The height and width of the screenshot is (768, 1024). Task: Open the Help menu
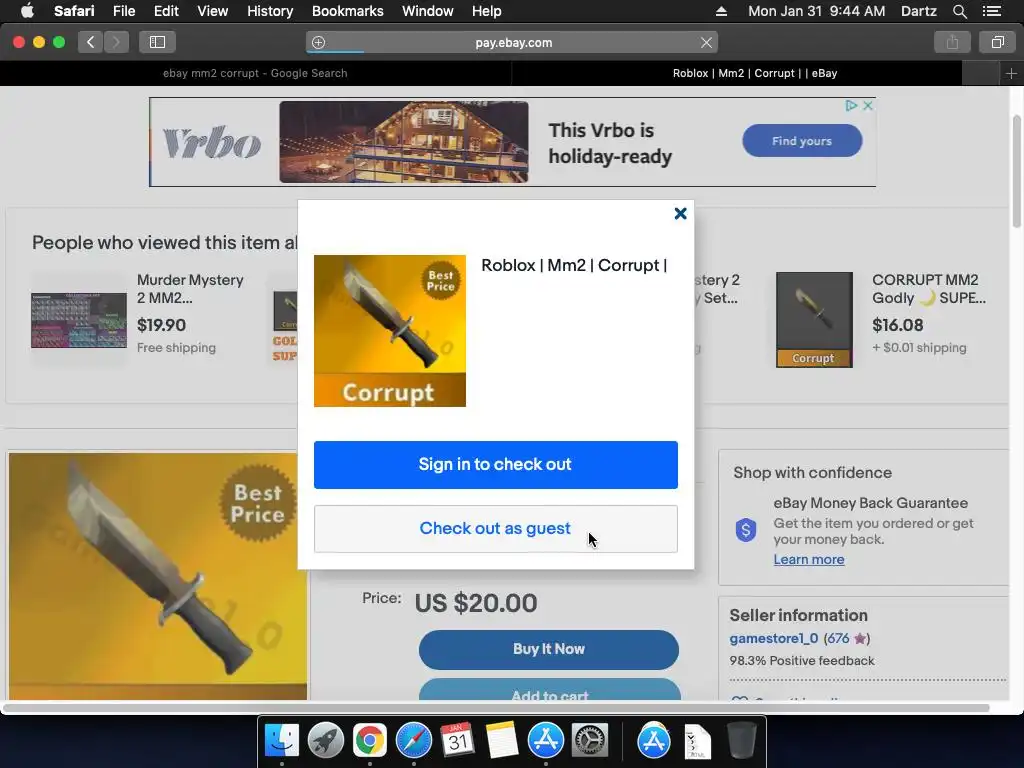(x=487, y=11)
